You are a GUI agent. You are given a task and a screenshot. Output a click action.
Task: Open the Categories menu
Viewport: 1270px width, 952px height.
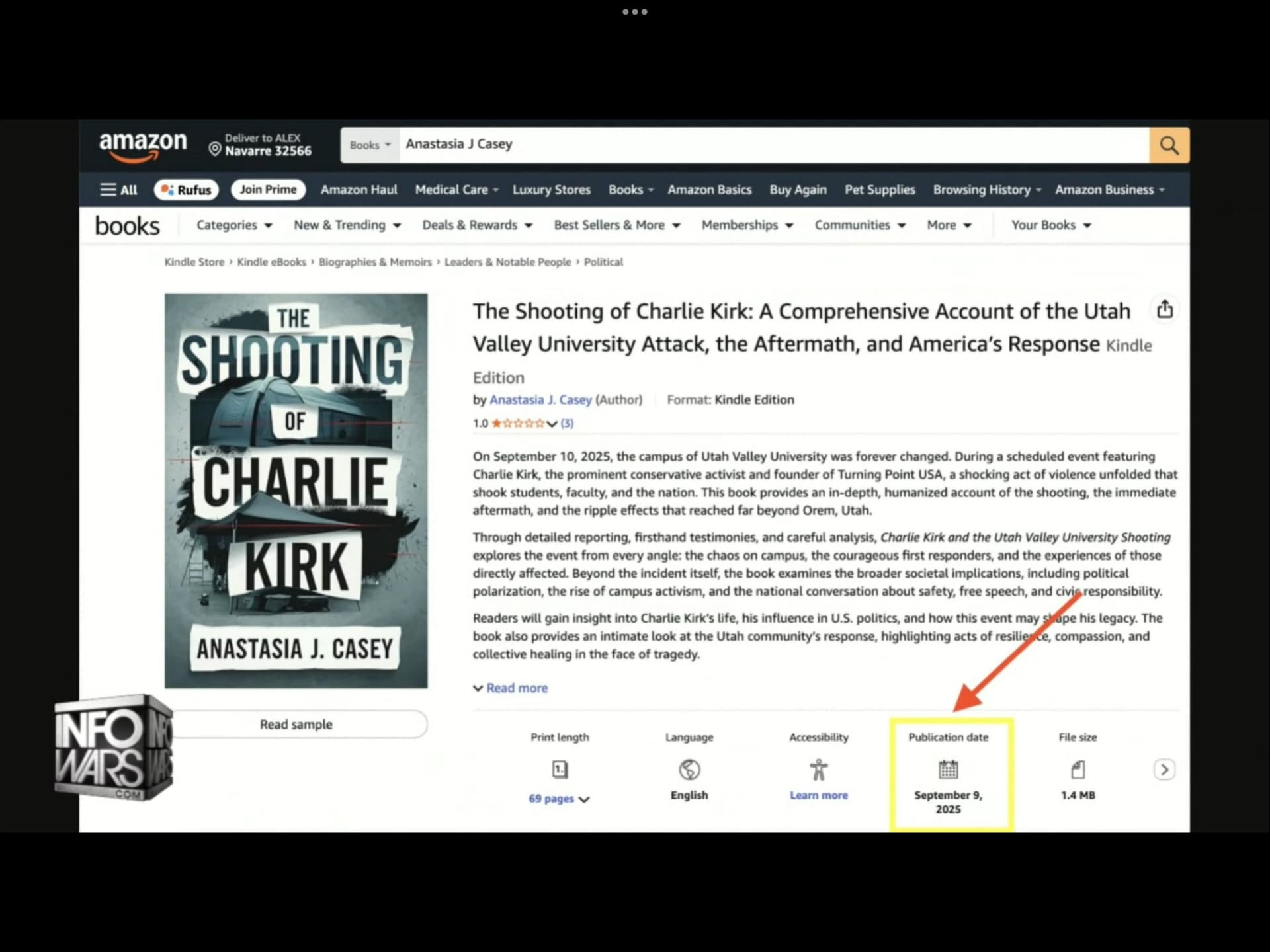234,225
